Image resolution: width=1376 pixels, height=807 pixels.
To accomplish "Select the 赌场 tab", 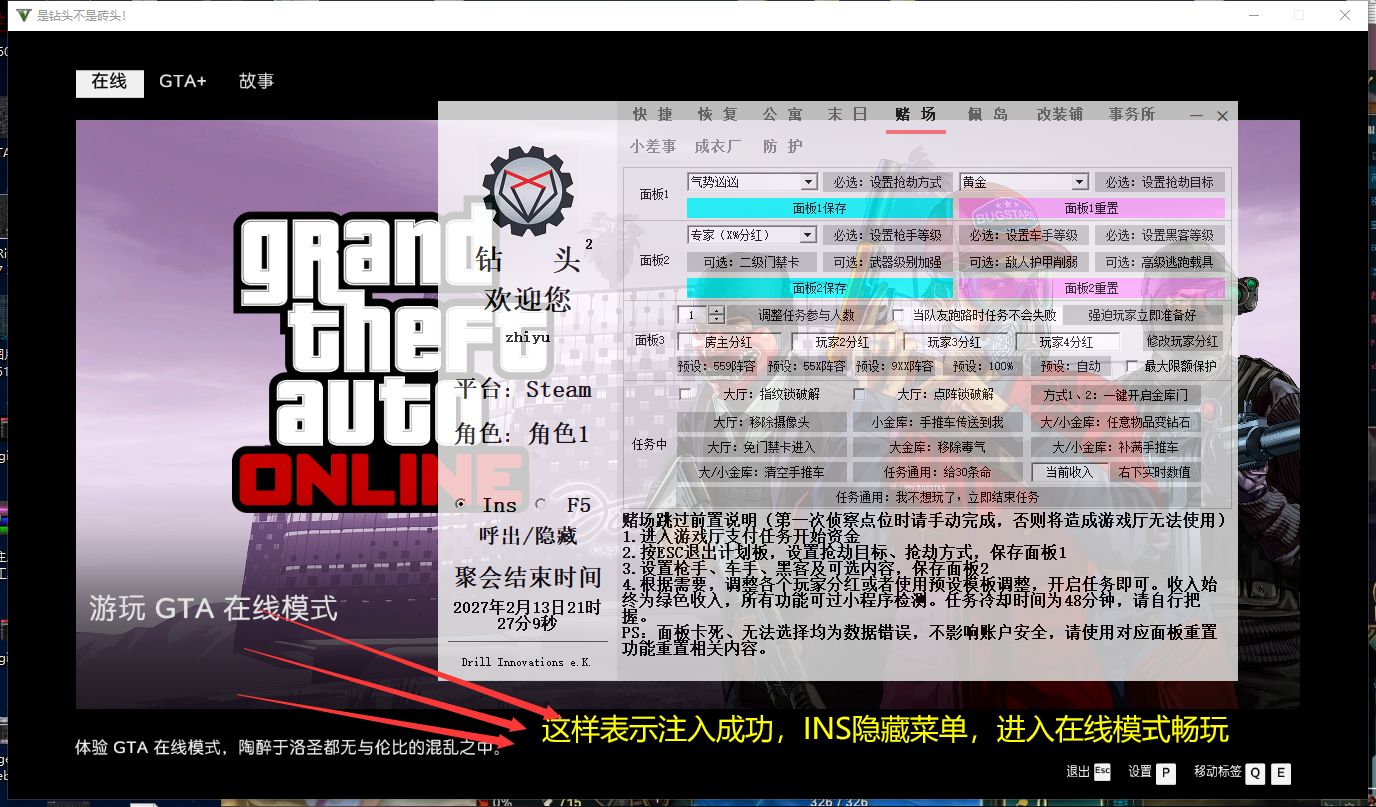I will [916, 114].
